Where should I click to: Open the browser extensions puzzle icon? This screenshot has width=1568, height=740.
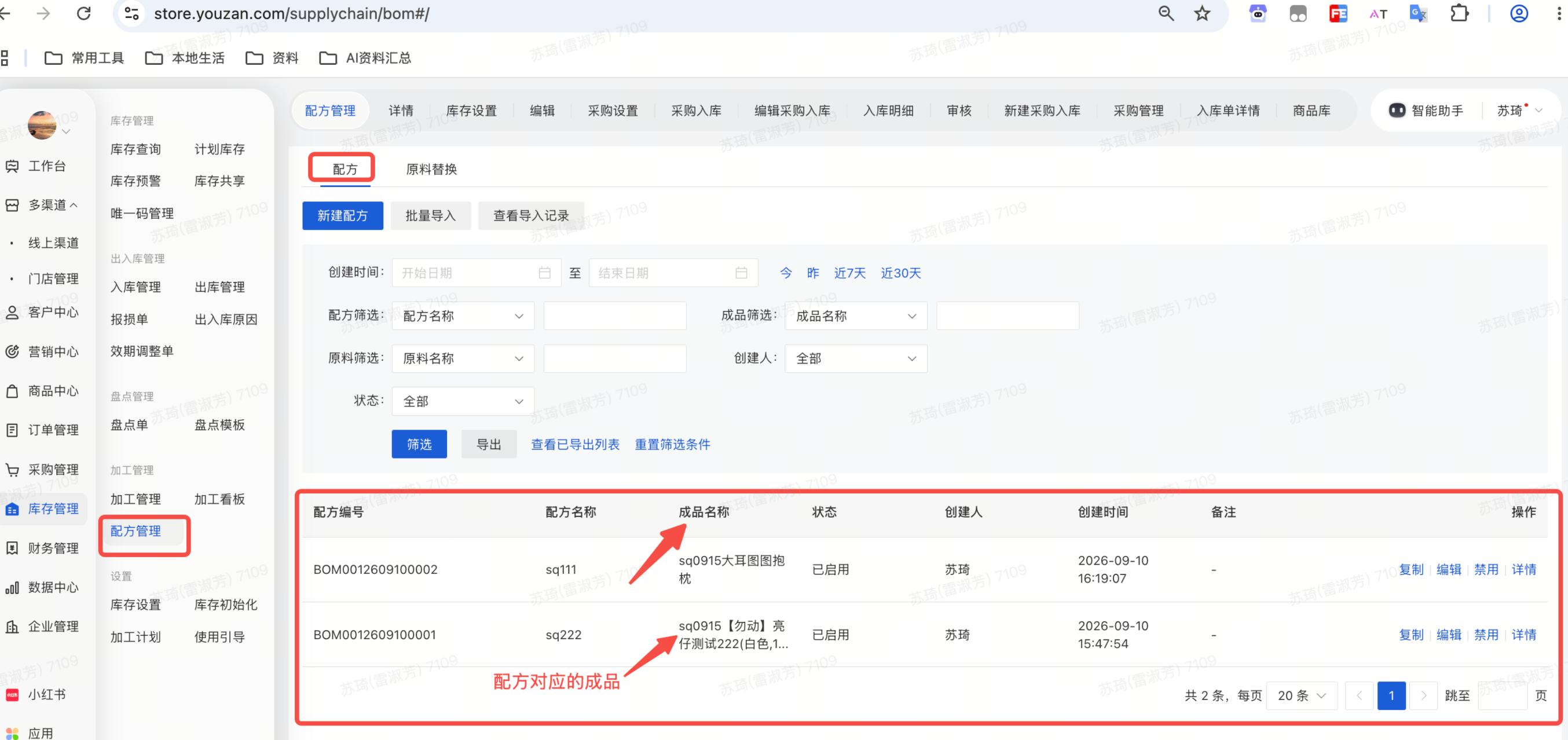pos(1459,13)
